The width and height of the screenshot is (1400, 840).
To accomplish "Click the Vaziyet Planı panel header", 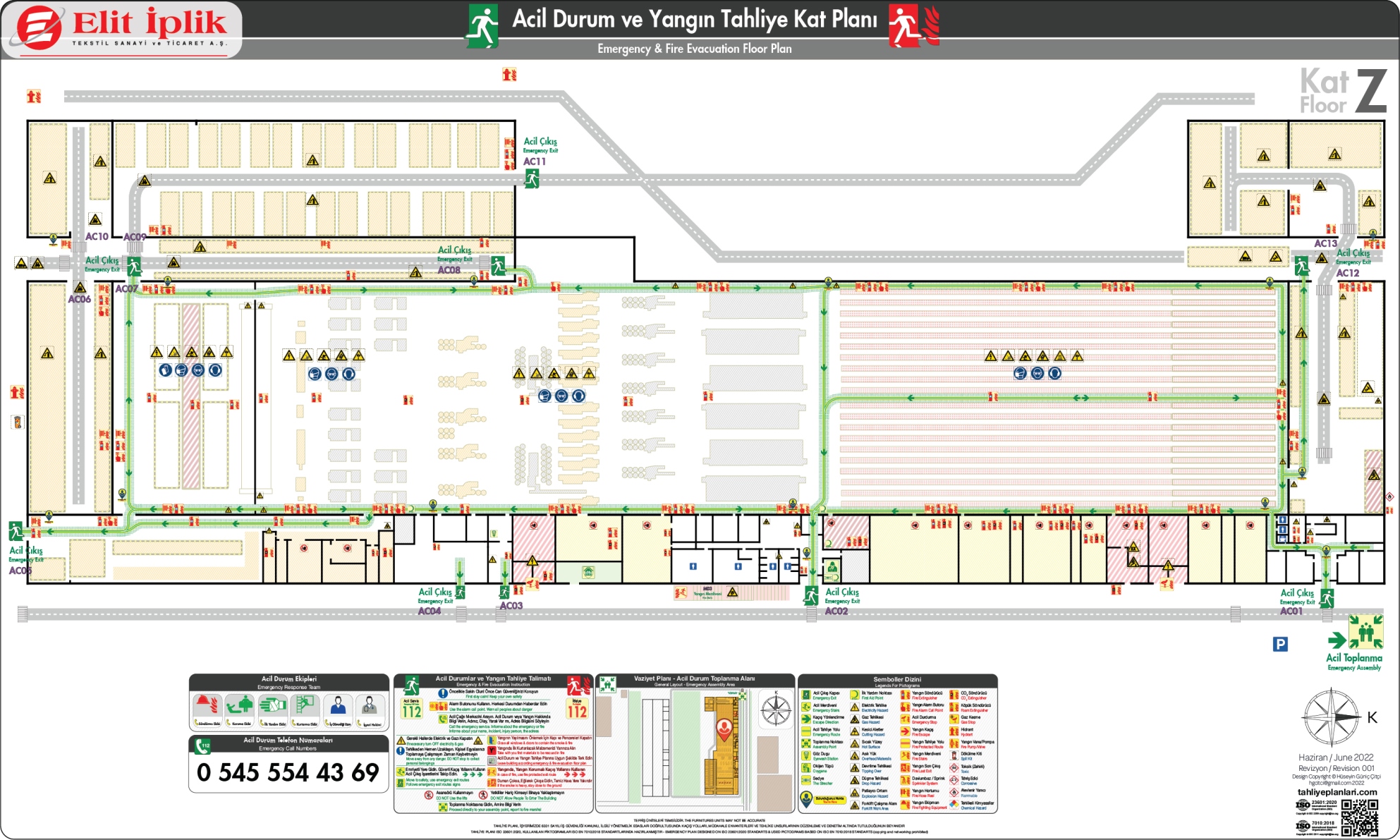I will point(694,679).
